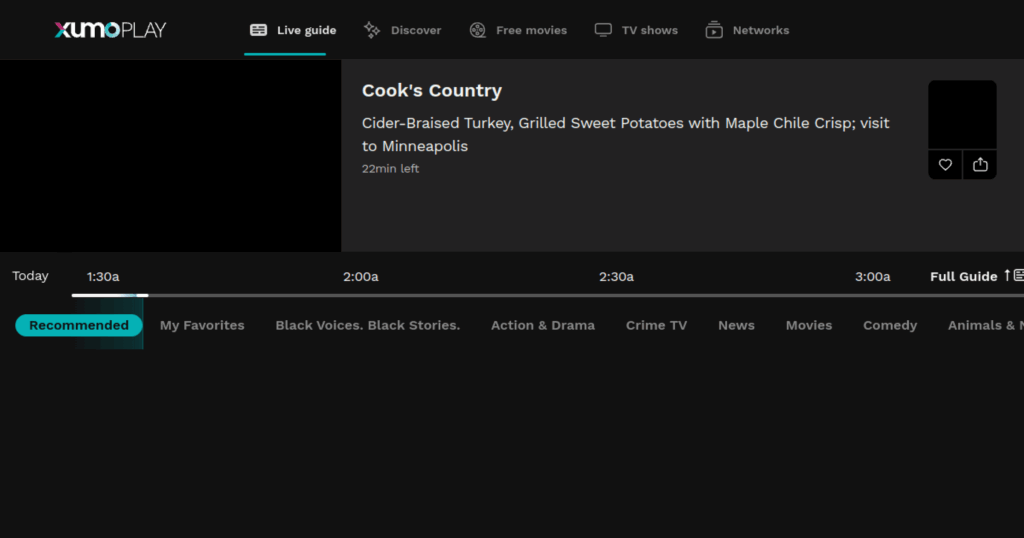Go to the Free movies tab
Screen dimensions: 1024x538
(x=519, y=30)
